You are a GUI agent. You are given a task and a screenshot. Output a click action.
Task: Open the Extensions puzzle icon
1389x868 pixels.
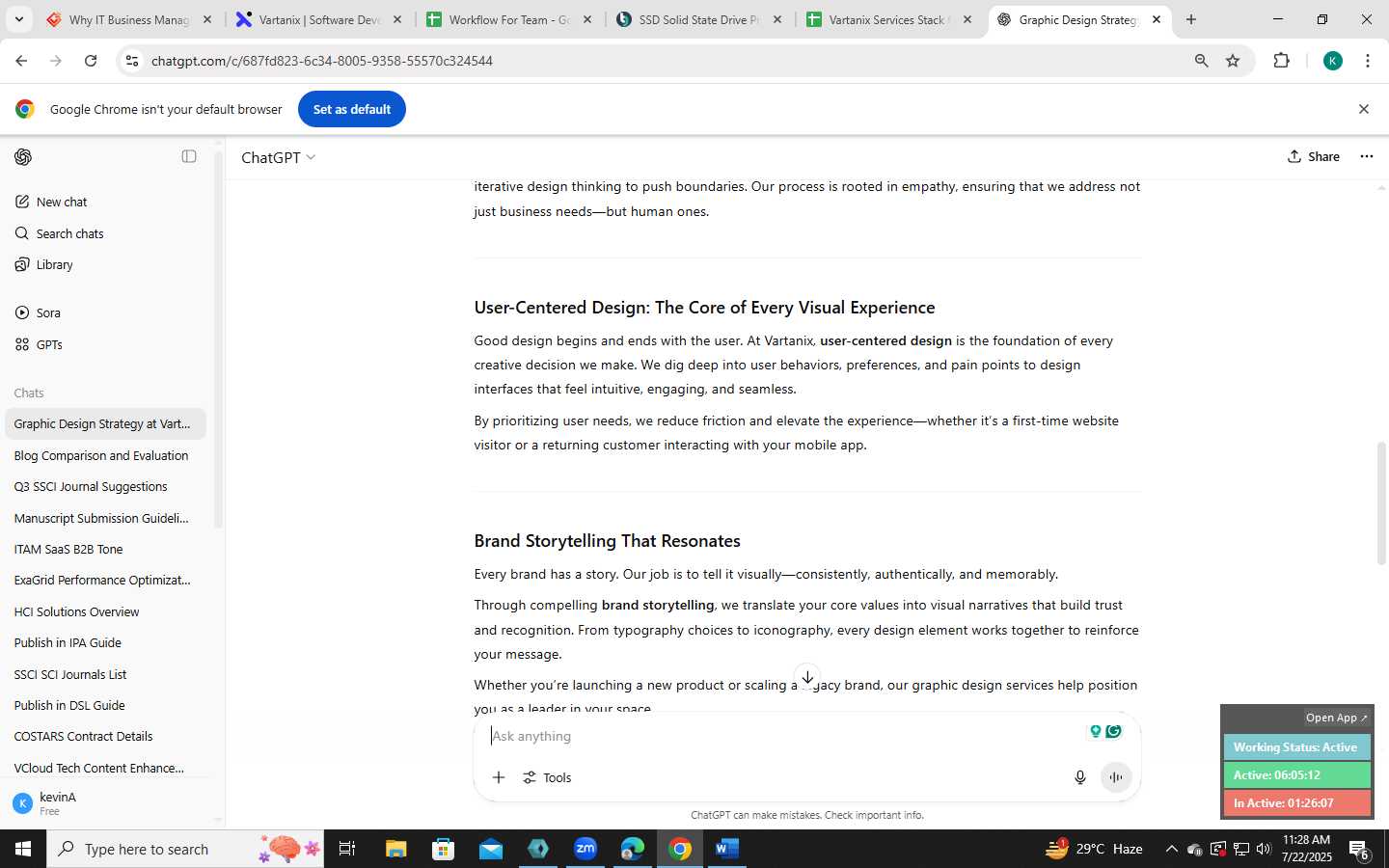click(x=1281, y=61)
